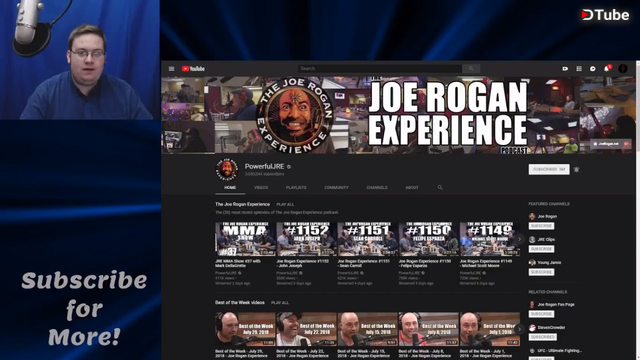This screenshot has height=360, width=640.
Task: Subscribe to Joe Rogan Fan Page
Action: point(541,314)
